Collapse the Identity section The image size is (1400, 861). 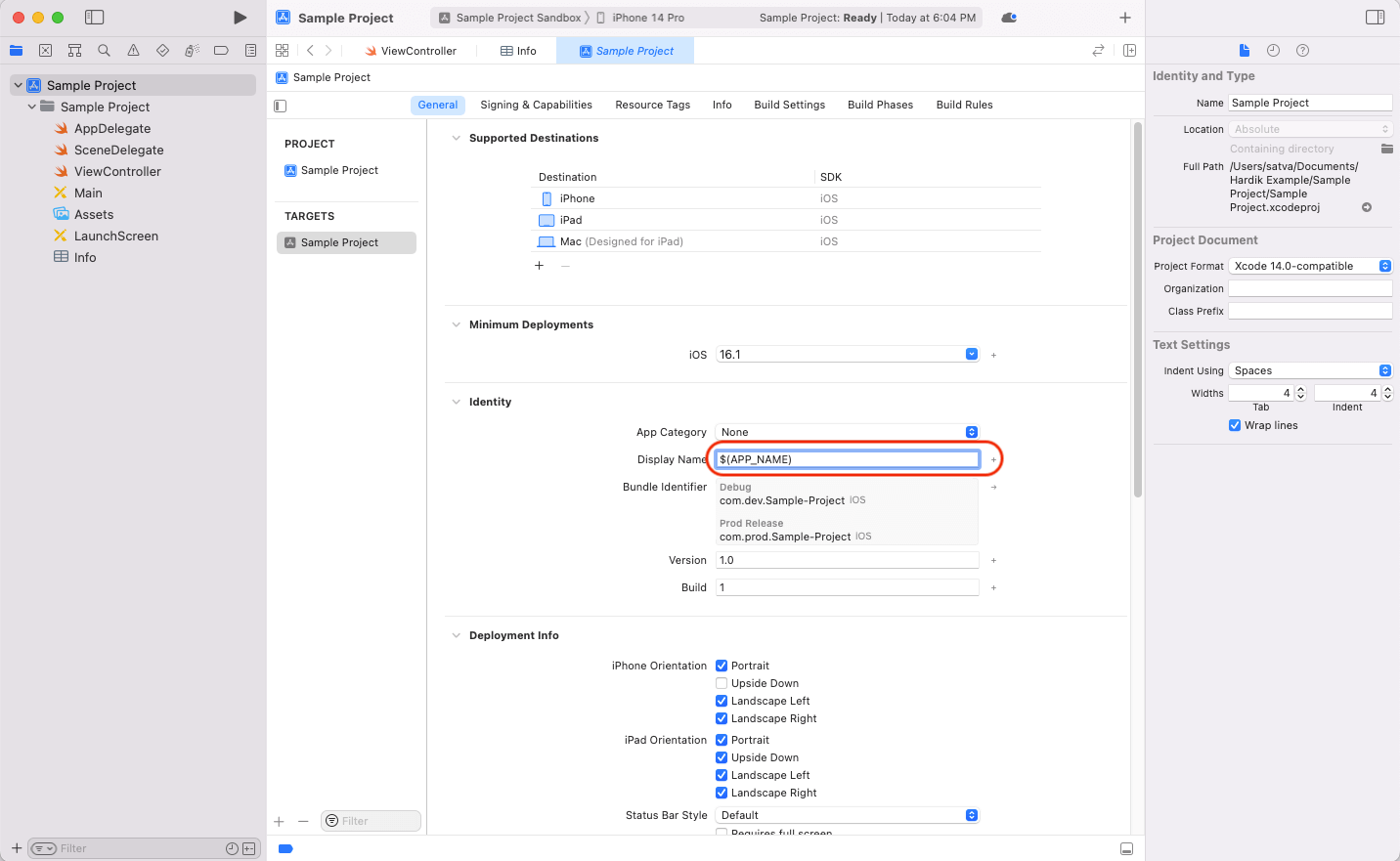coord(456,402)
